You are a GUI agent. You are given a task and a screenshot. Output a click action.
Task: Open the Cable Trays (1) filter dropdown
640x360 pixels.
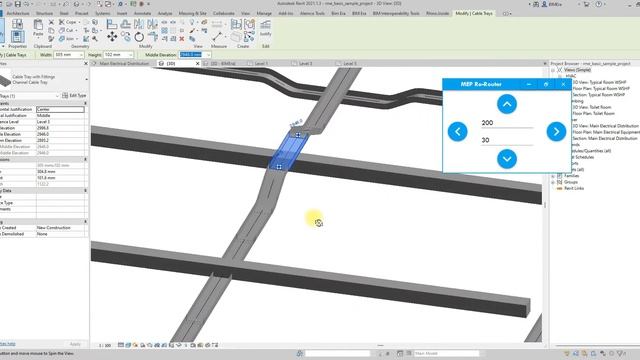point(57,96)
